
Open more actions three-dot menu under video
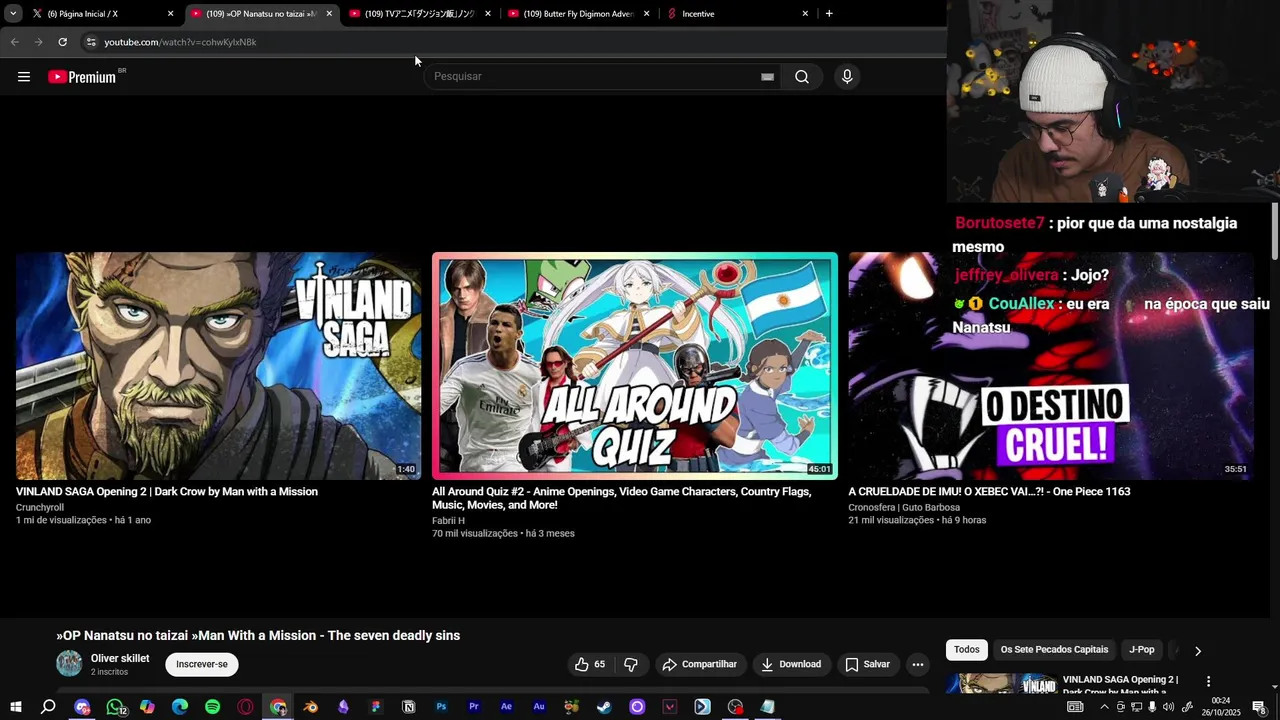[x=918, y=664]
